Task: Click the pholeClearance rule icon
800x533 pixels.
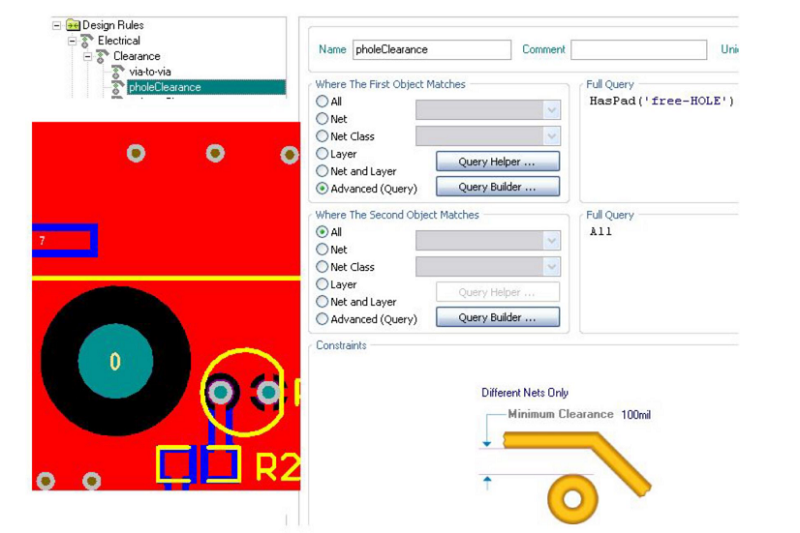Action: click(x=117, y=87)
